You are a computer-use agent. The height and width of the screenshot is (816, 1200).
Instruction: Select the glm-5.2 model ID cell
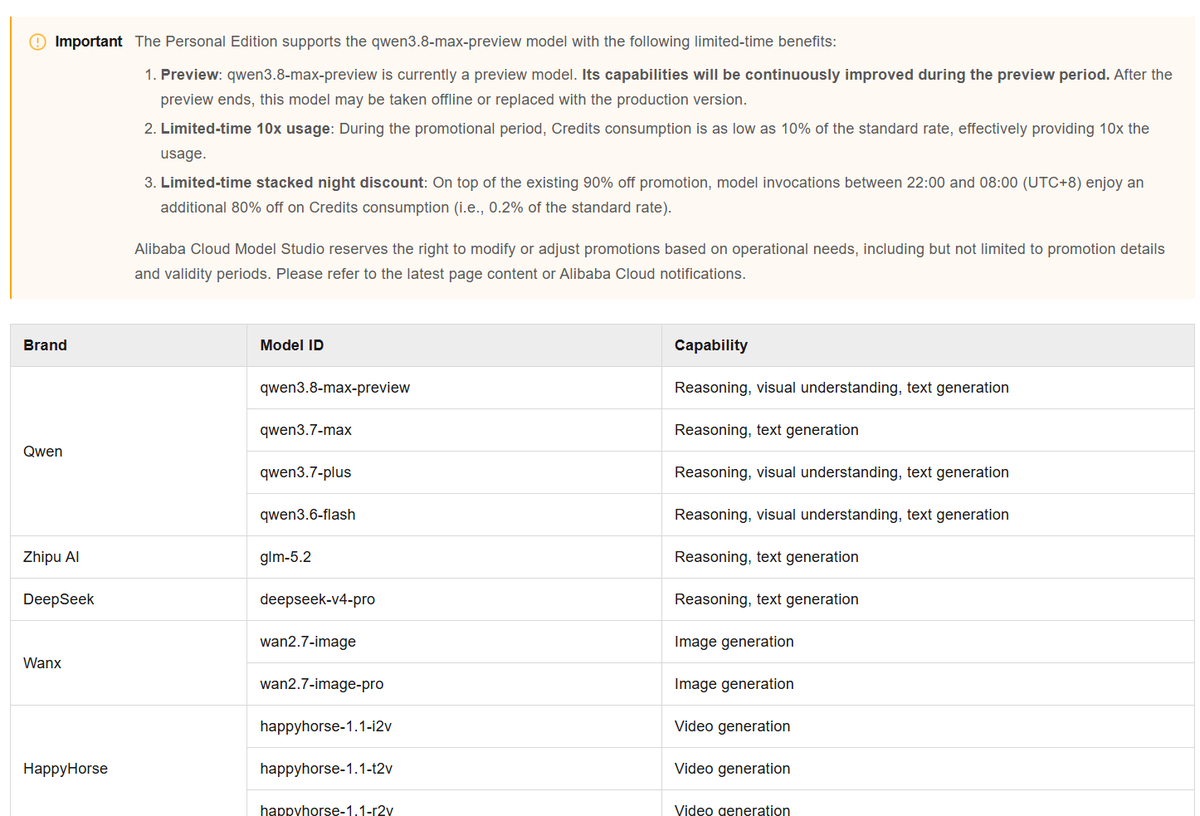pyautogui.click(x=453, y=557)
